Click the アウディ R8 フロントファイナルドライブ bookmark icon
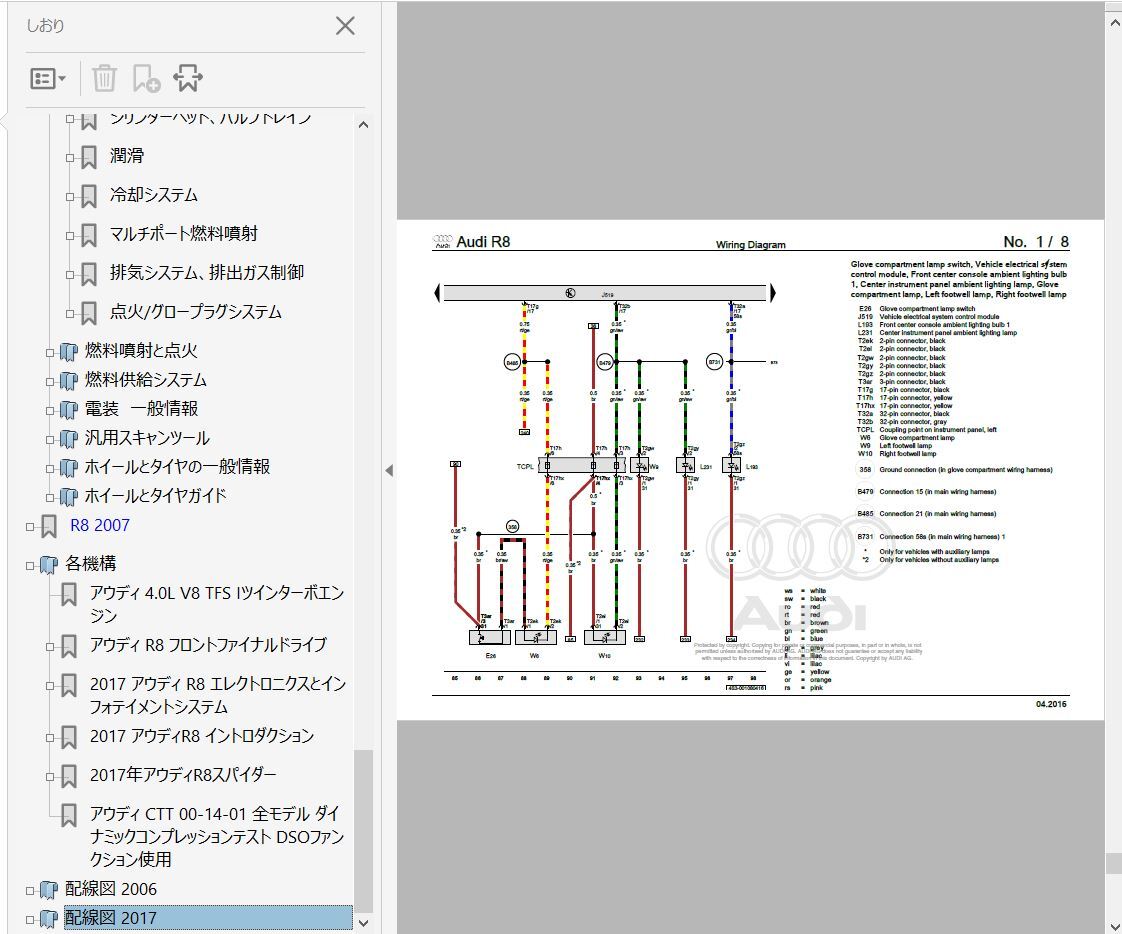 [69, 647]
